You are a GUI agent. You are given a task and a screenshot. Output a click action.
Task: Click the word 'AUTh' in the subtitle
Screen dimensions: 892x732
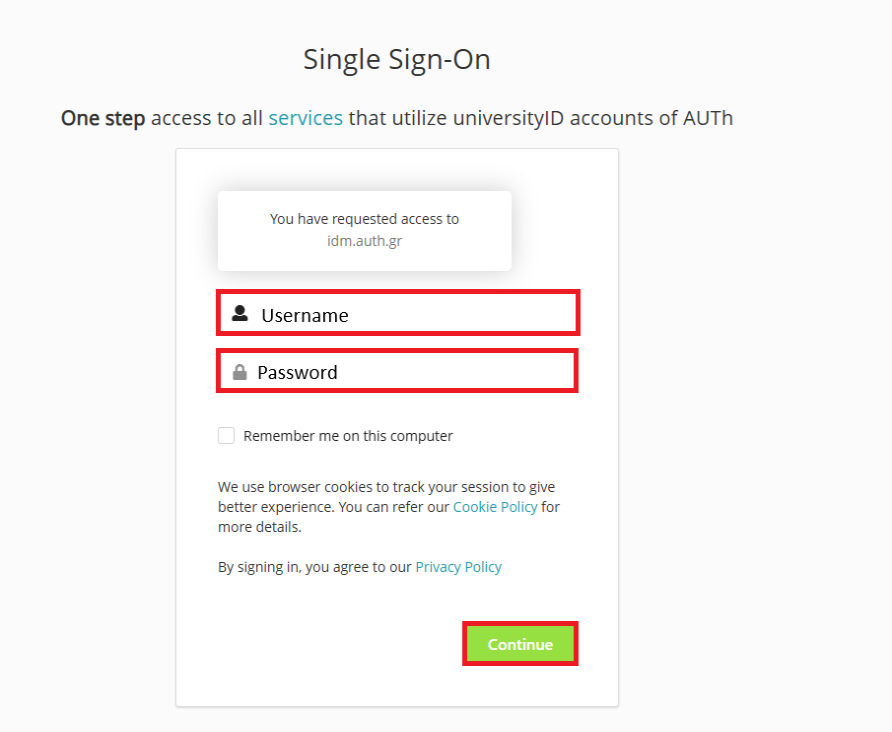[x=708, y=118]
